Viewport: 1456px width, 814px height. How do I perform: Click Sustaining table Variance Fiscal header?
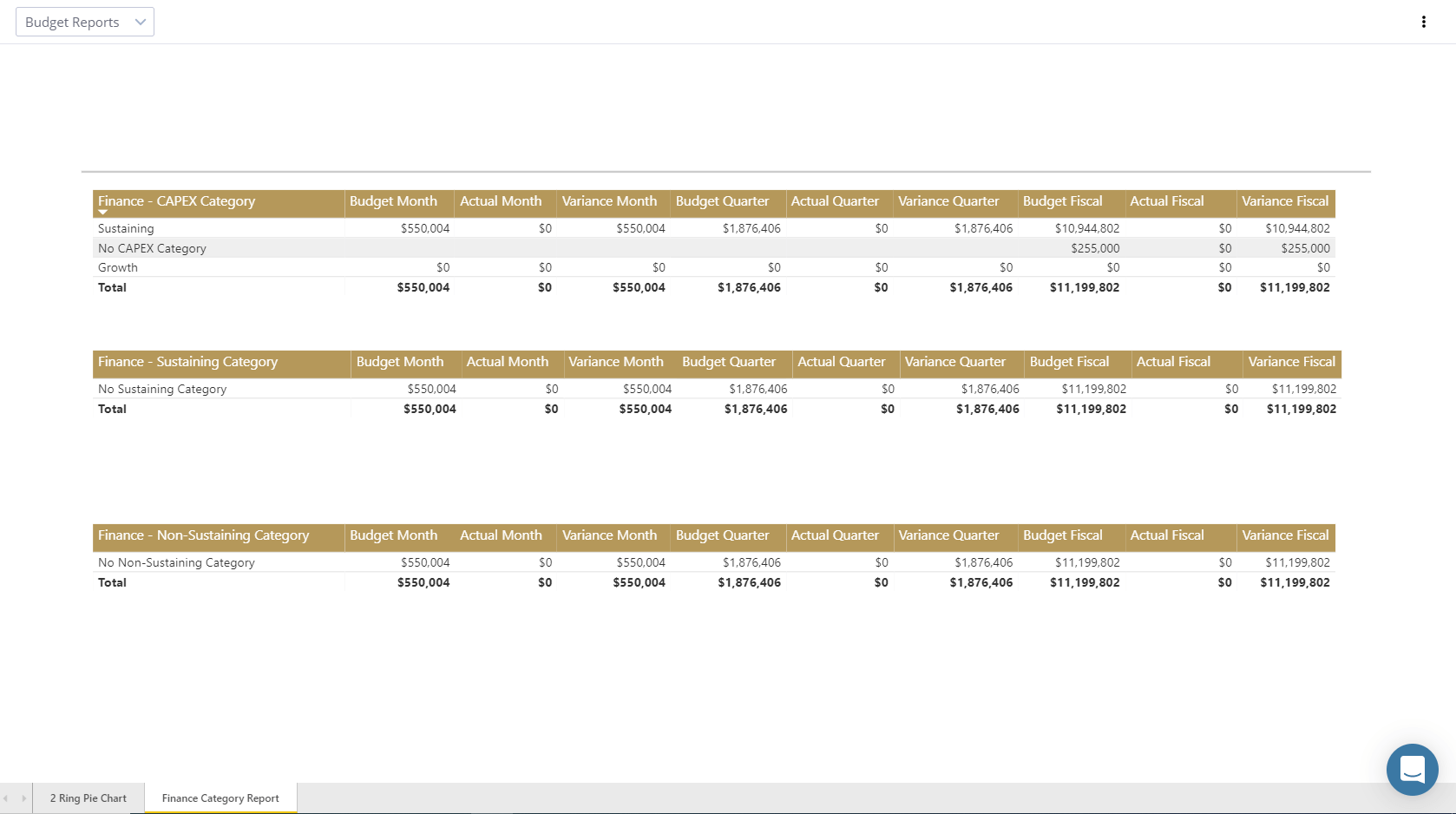pyautogui.click(x=1292, y=362)
